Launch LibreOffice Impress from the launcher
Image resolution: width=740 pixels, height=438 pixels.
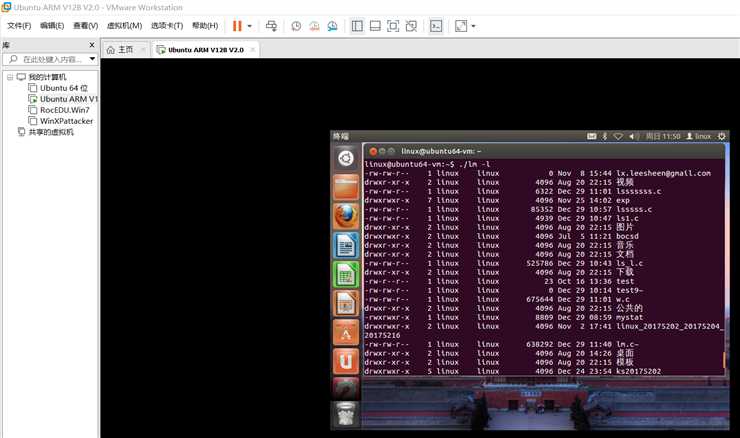tap(346, 303)
